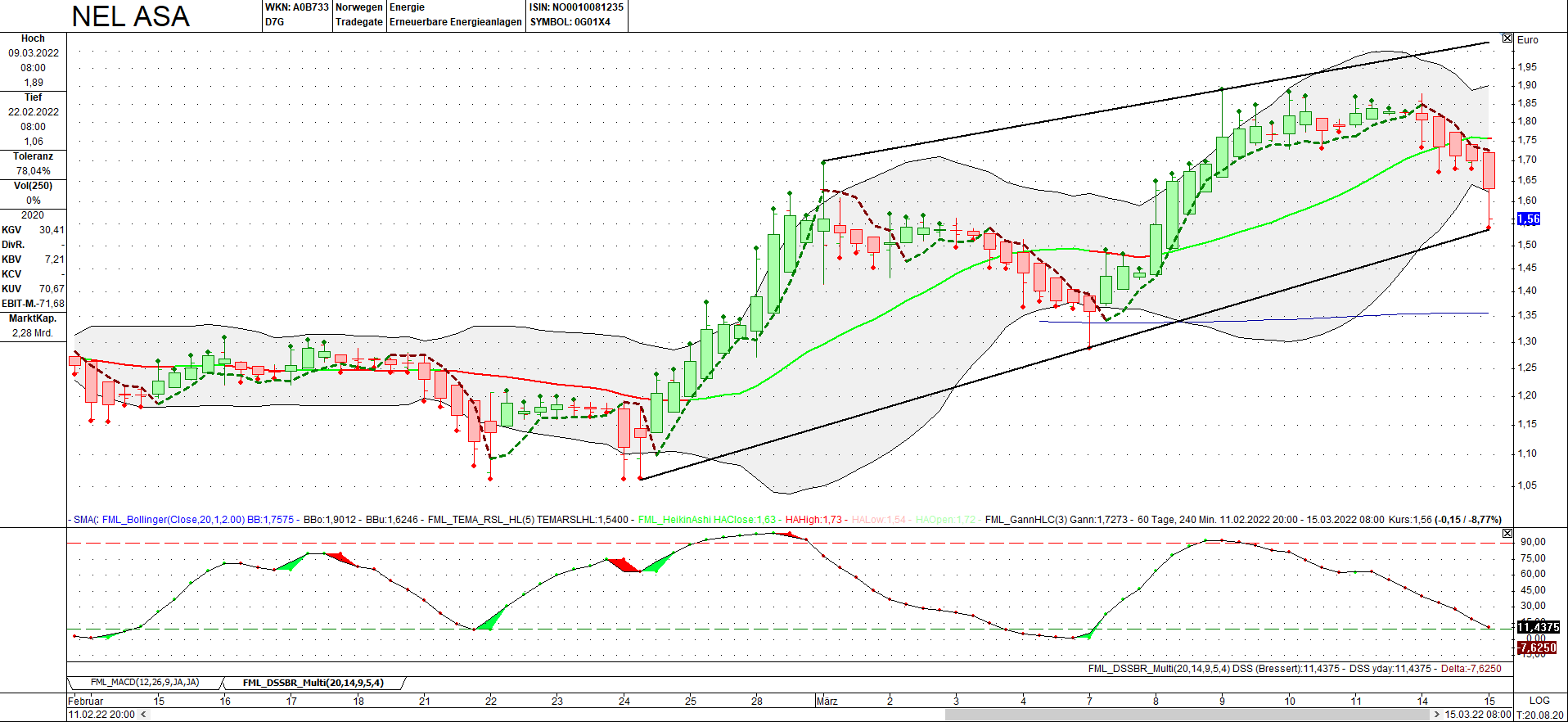
Task: Click the fundamentals year 2020
Action: point(33,215)
